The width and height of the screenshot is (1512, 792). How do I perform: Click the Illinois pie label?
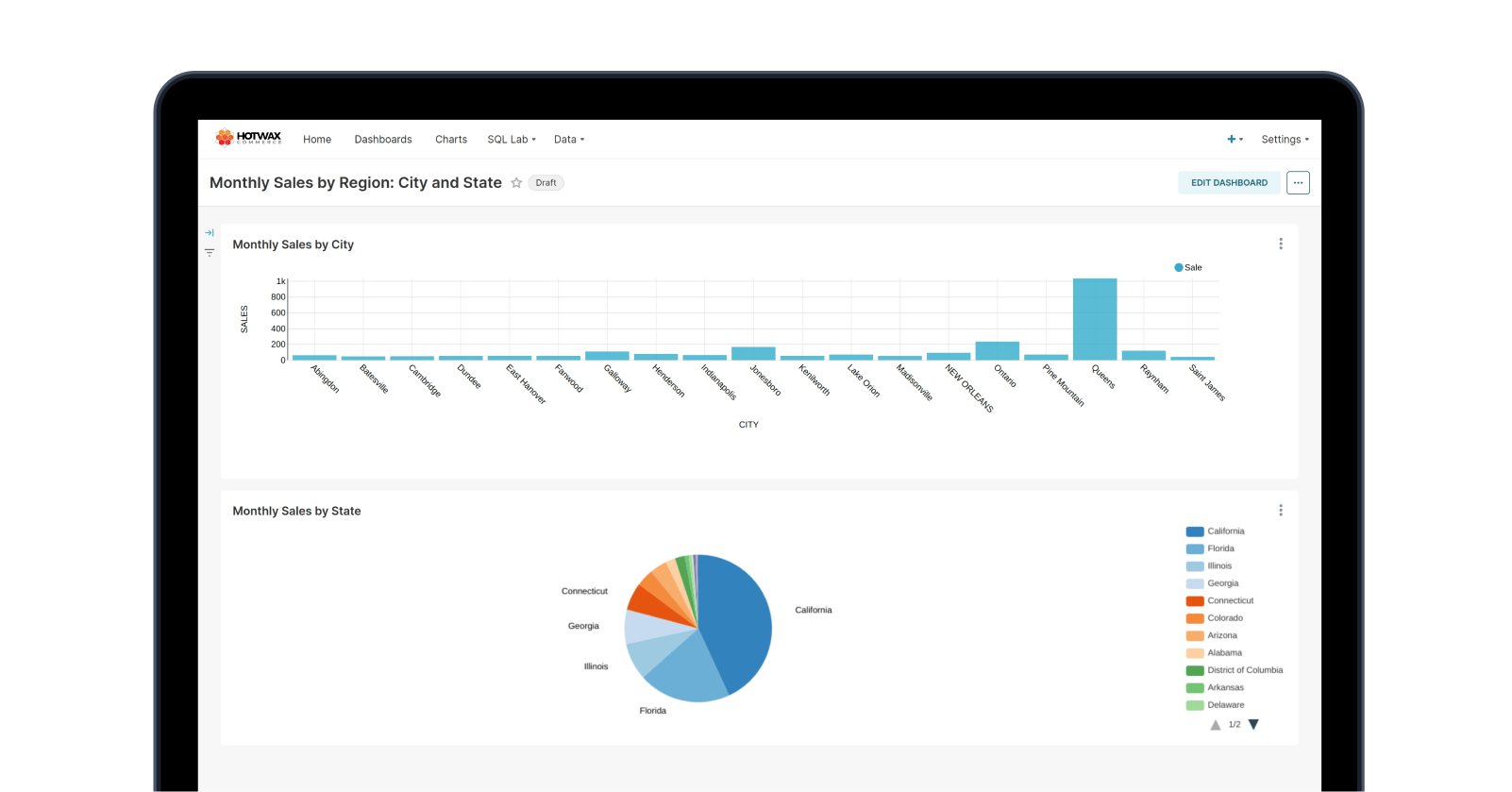[596, 666]
